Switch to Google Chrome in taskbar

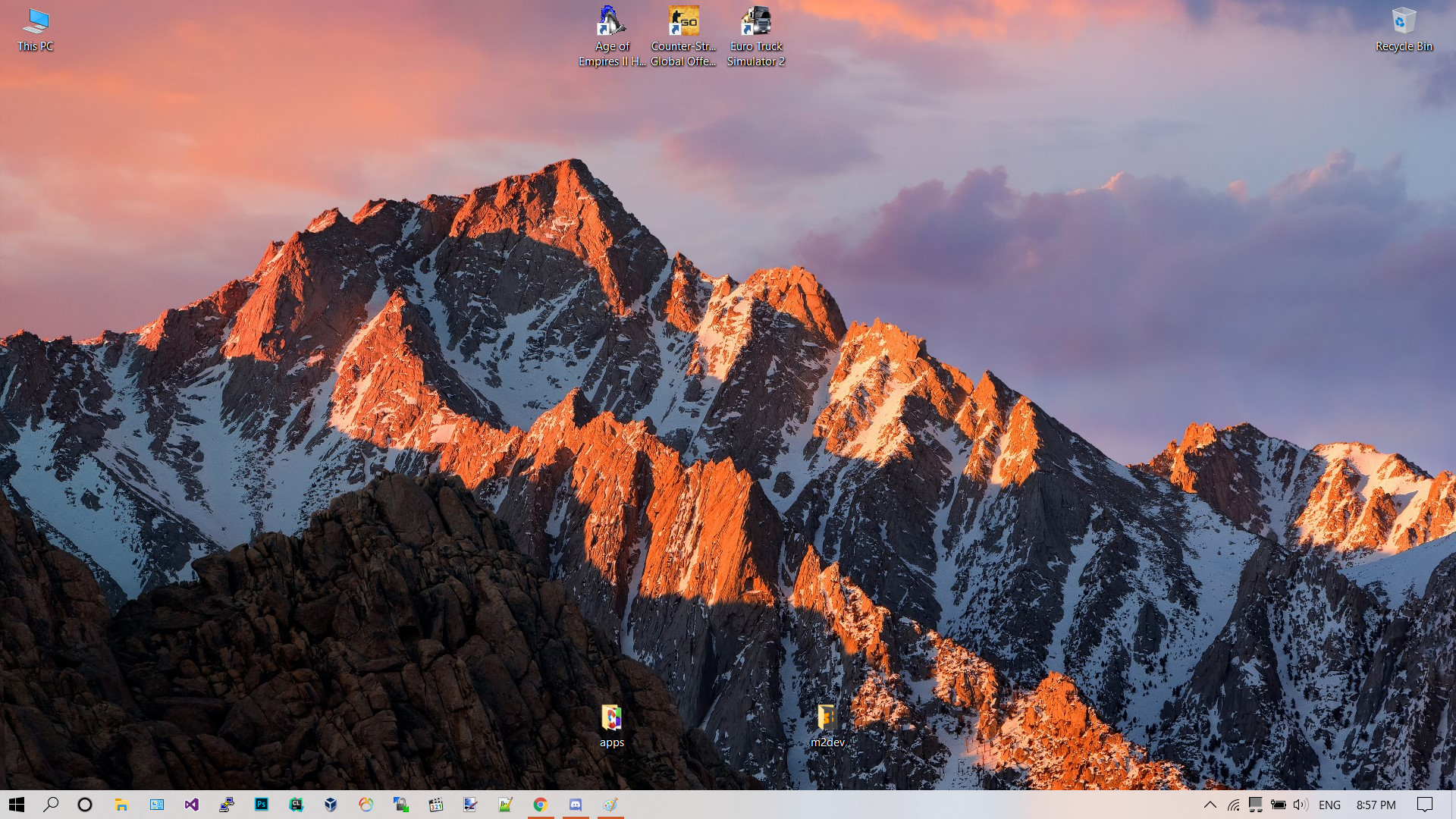(541, 805)
